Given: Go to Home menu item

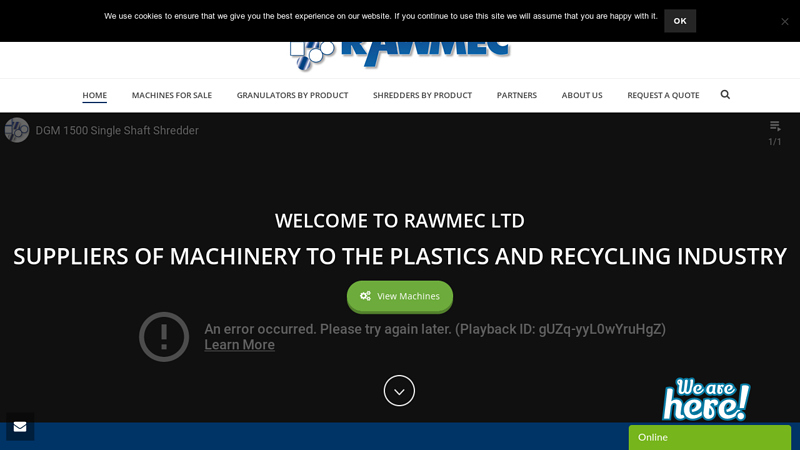Looking at the screenshot, I should [94, 95].
